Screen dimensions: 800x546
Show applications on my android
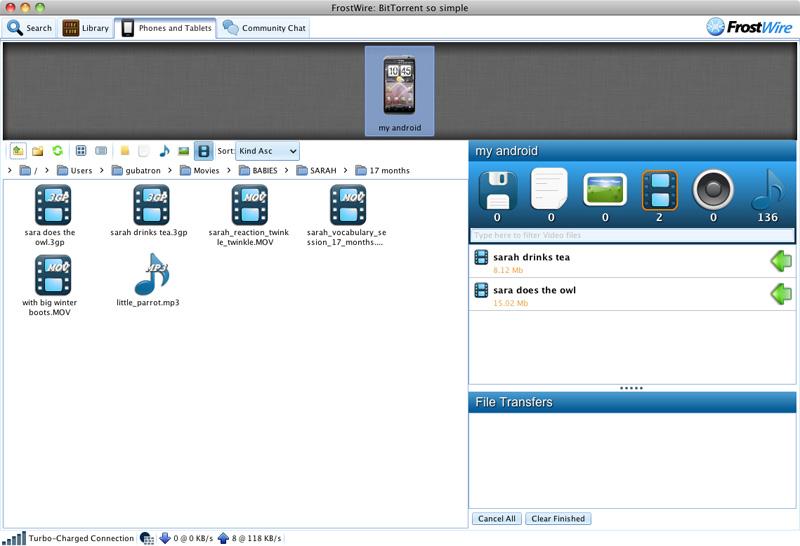497,196
